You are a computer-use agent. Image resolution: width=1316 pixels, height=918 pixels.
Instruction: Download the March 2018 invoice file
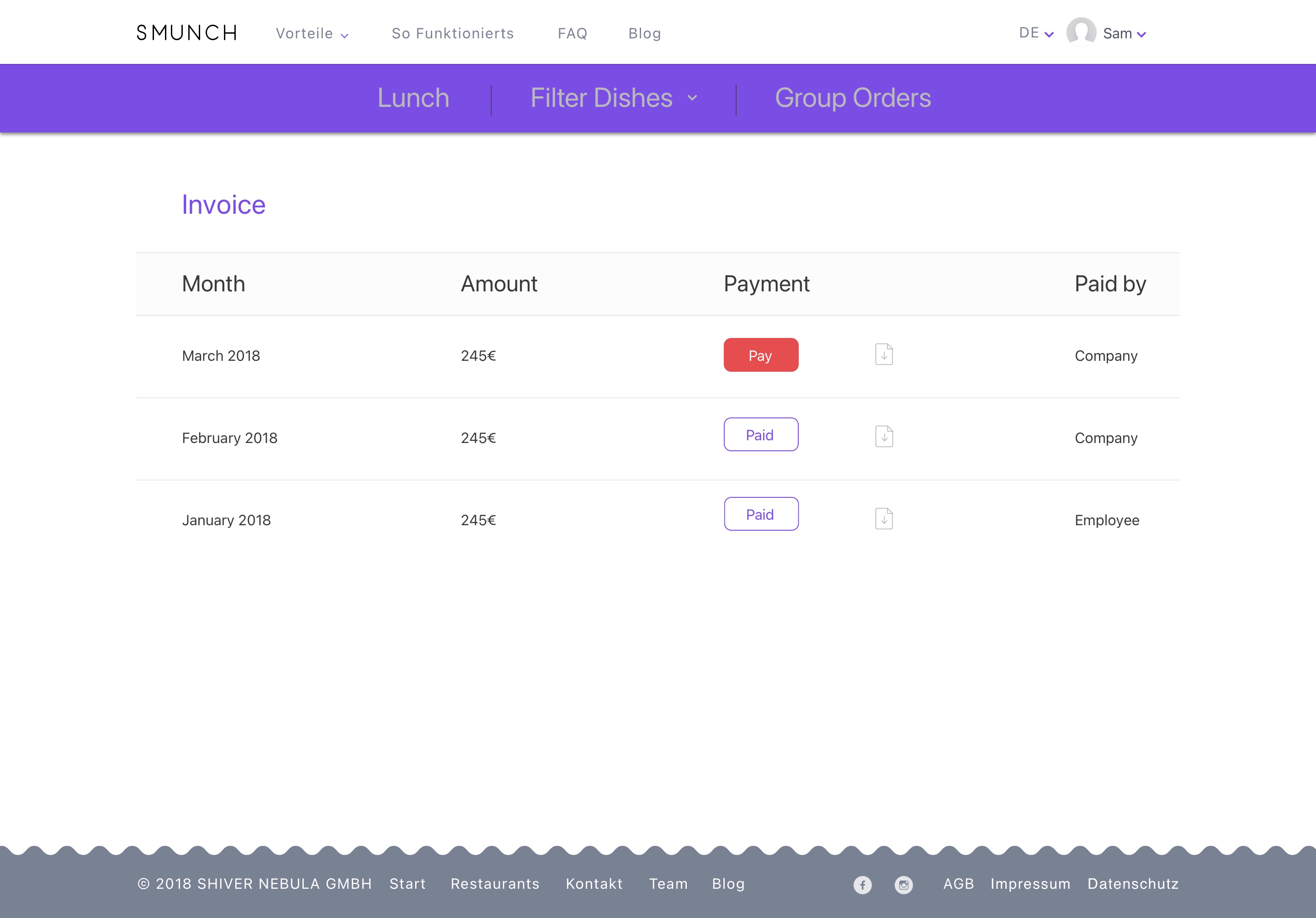click(x=884, y=355)
